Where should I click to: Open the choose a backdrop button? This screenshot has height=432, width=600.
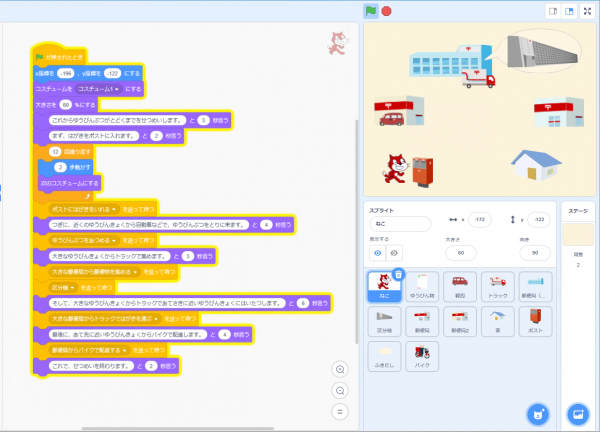577,412
